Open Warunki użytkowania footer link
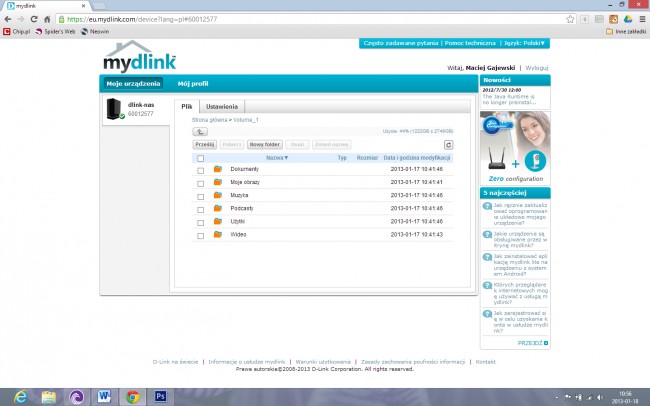The image size is (650, 406). (323, 362)
